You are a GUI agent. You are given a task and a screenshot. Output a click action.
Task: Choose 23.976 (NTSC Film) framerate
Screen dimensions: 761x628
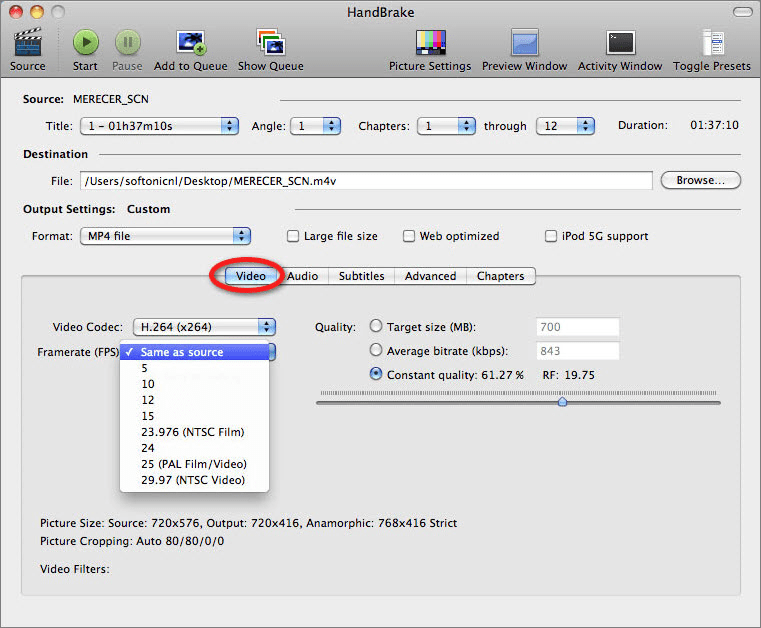(x=194, y=432)
